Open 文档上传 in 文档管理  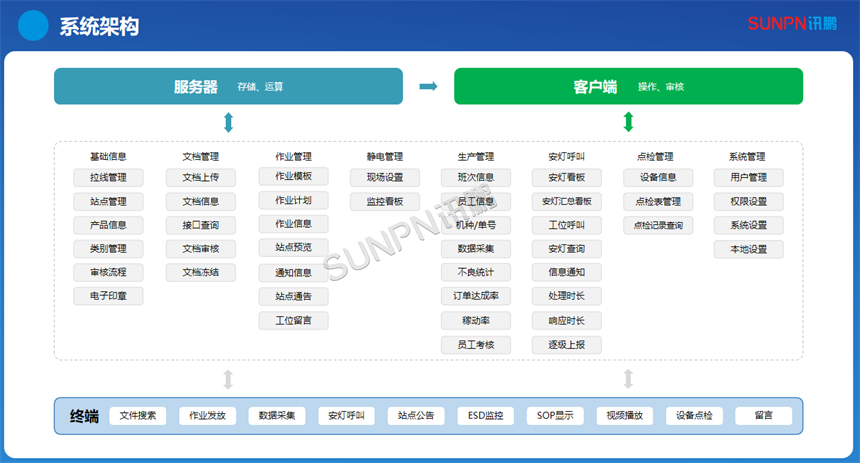coord(201,178)
